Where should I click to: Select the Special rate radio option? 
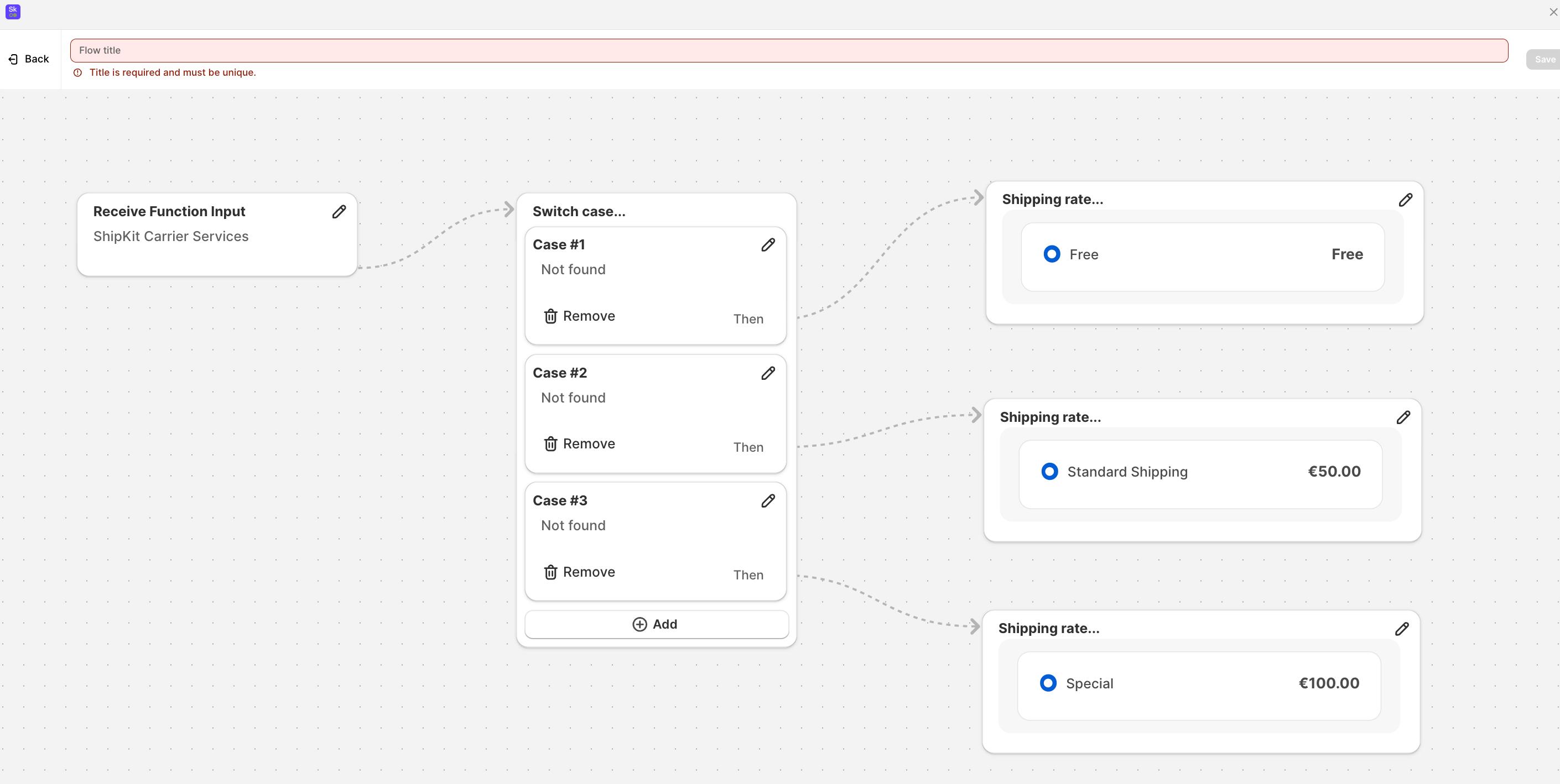(x=1048, y=683)
